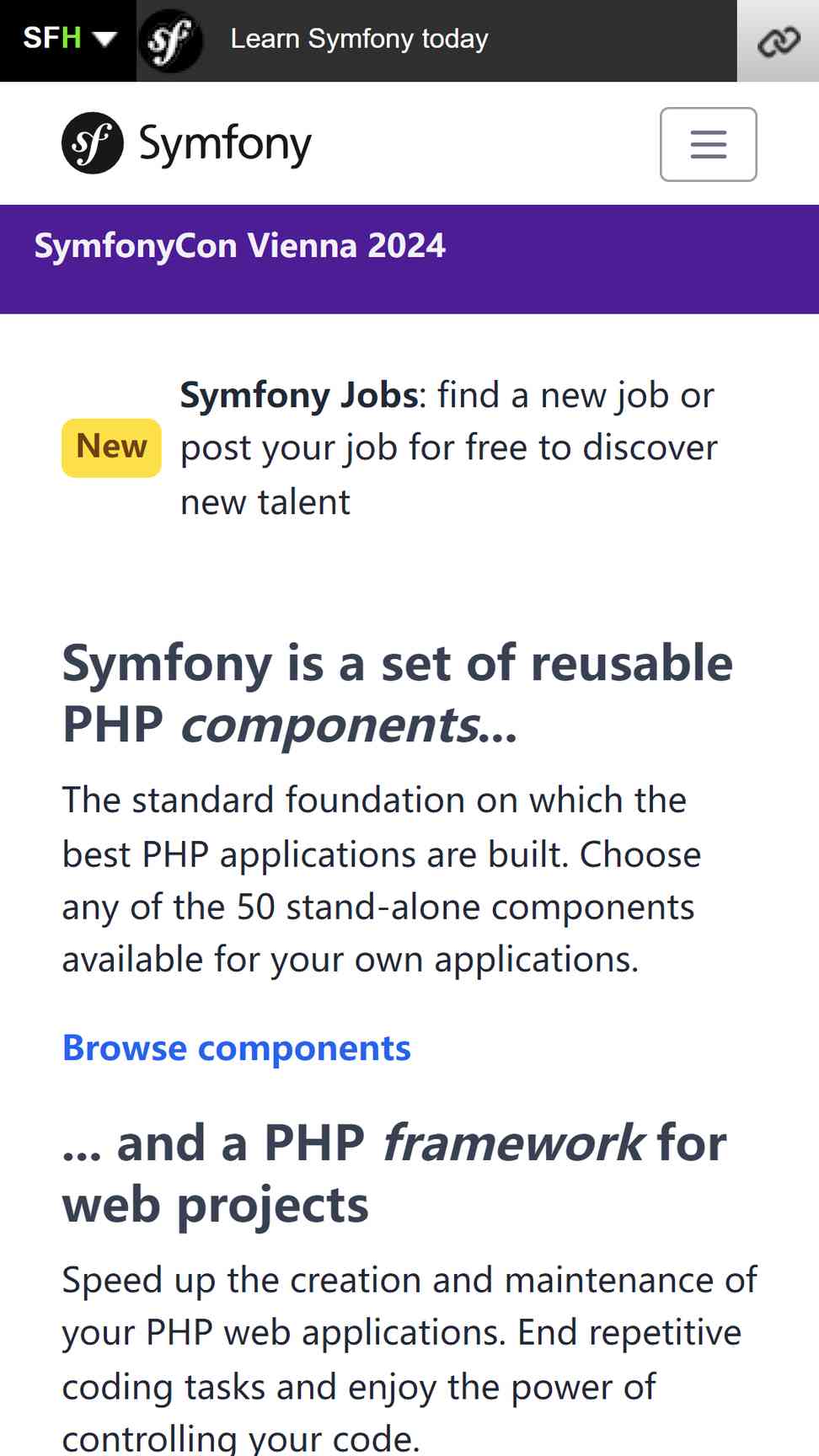Screen dimensions: 819x1456
Task: Click empty area of the purple banner
Action: (632, 260)
